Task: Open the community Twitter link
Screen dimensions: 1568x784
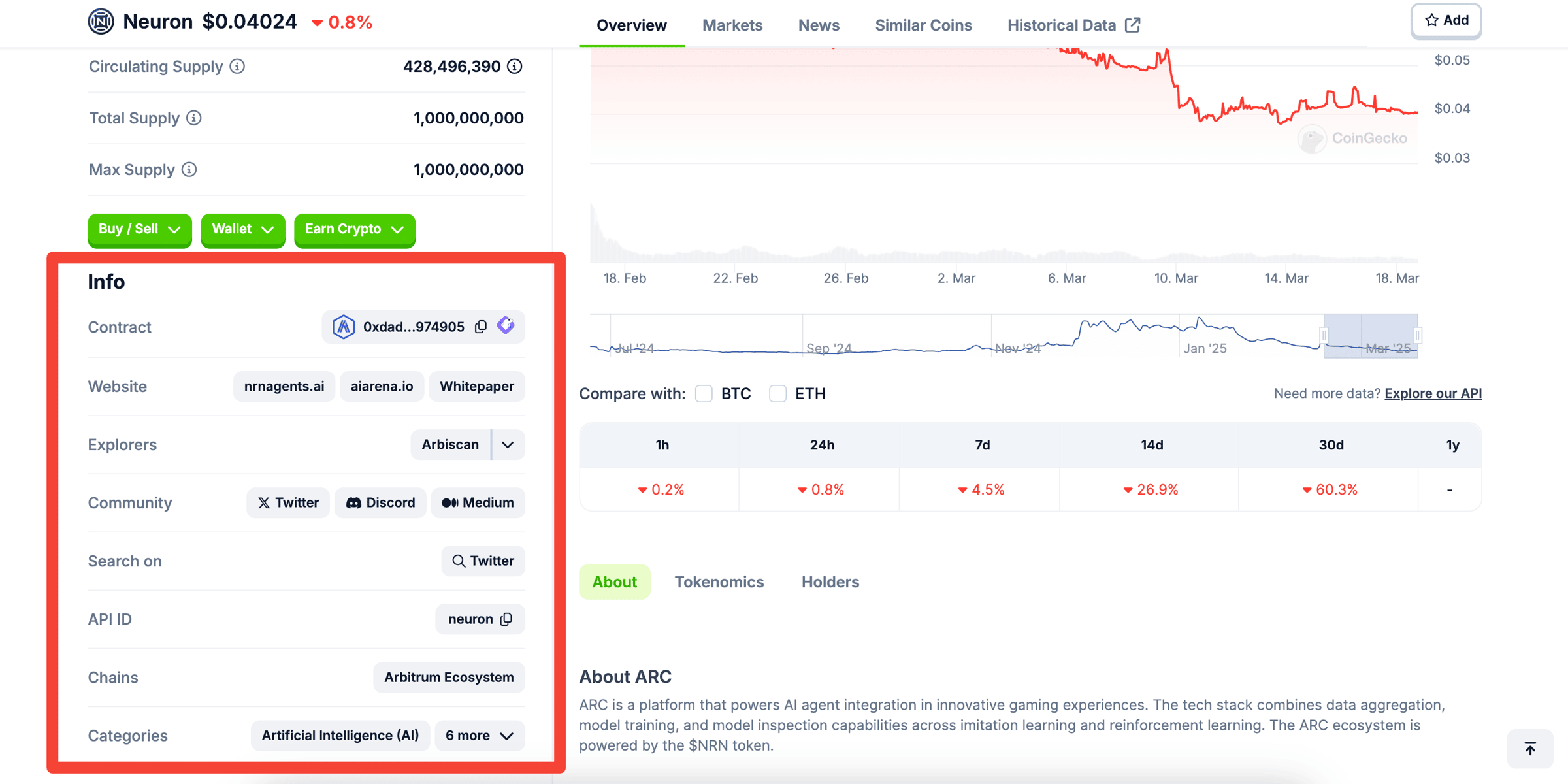Action: click(x=287, y=503)
